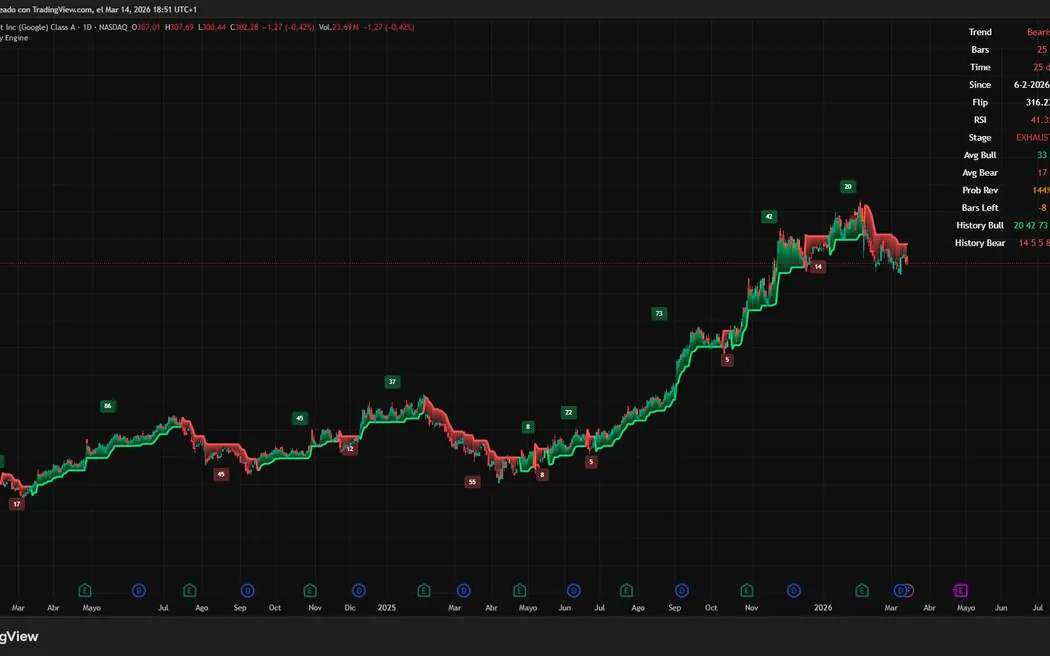Select the green 86 bull-run label
1050x656 pixels.
click(x=108, y=406)
